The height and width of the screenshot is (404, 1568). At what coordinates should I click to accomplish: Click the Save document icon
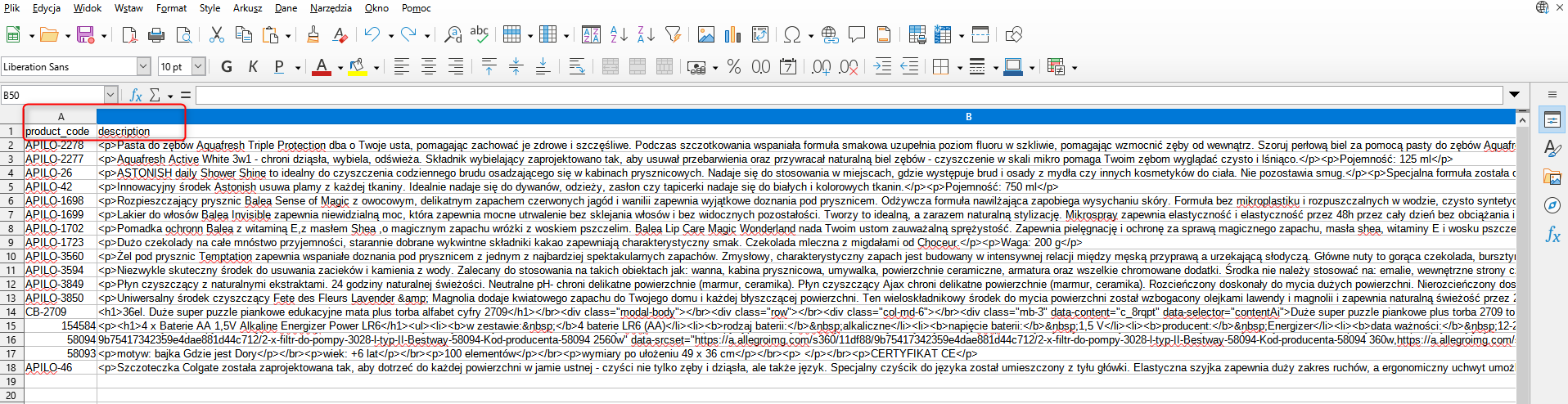pos(85,34)
